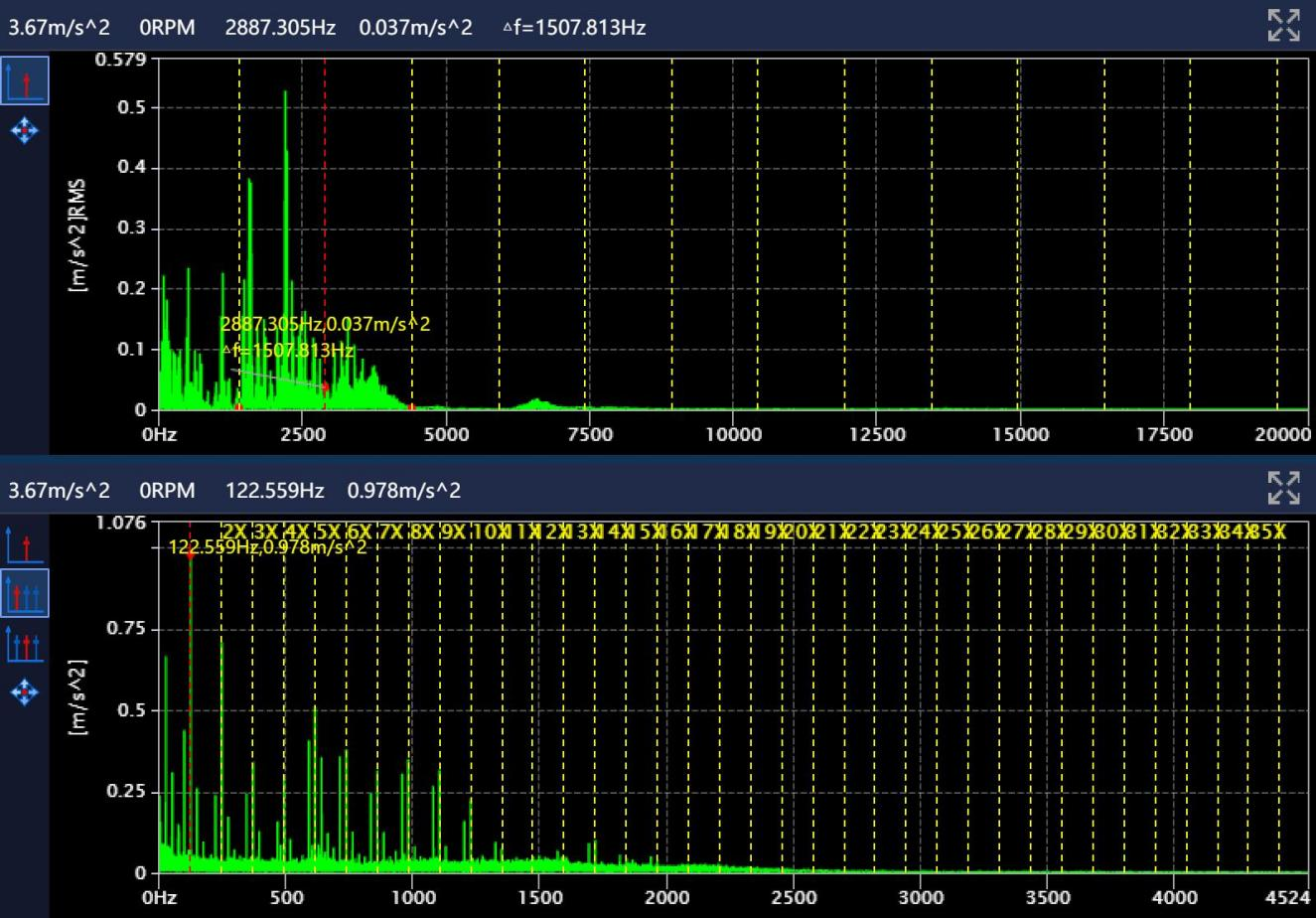Image resolution: width=1316 pixels, height=918 pixels.
Task: Select the 2887.305Hz,0.037m/s^2 cursor annotation
Action: pos(325,324)
